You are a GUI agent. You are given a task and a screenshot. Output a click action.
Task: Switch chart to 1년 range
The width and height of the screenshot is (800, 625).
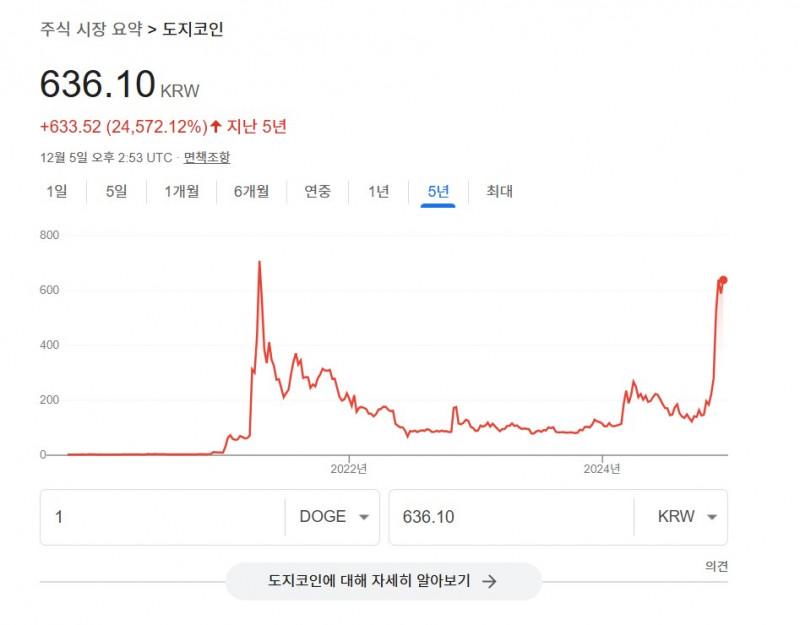tap(378, 191)
